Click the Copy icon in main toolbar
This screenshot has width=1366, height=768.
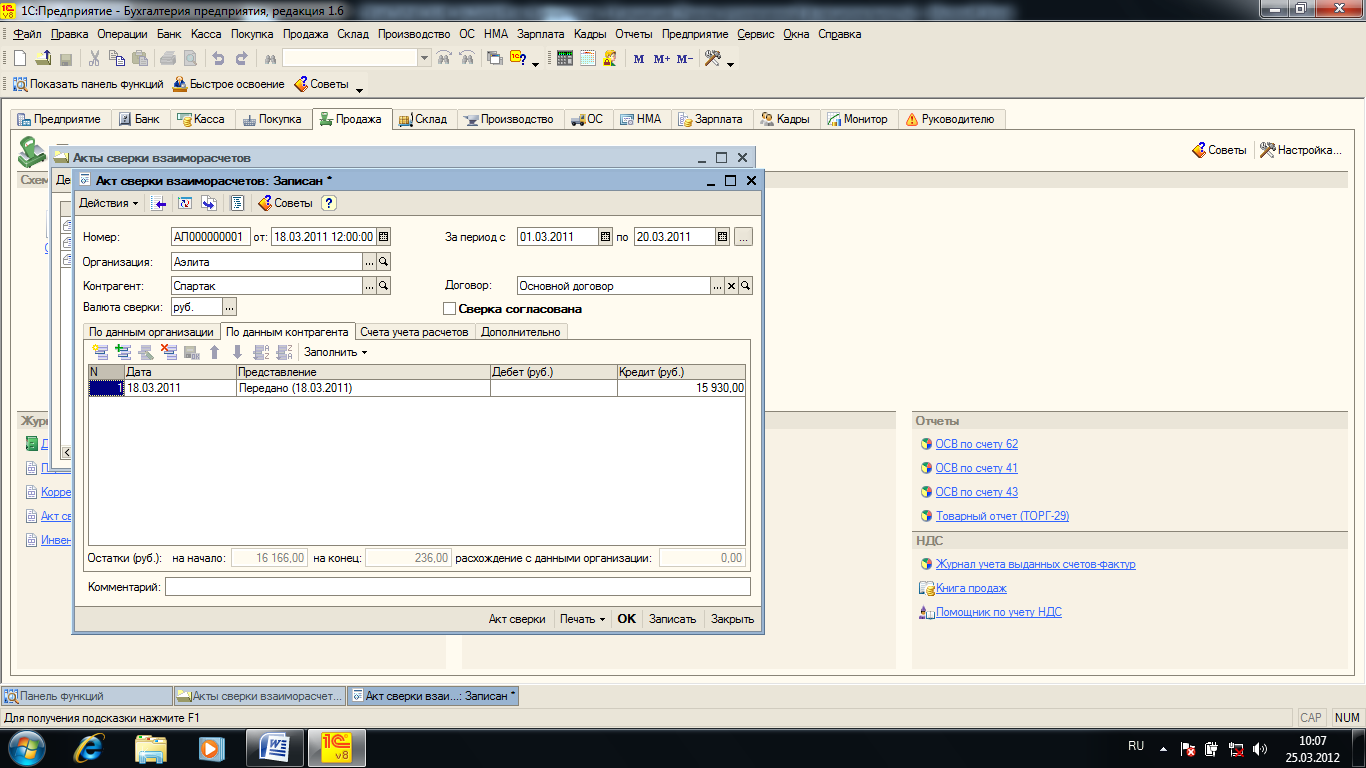coord(117,59)
